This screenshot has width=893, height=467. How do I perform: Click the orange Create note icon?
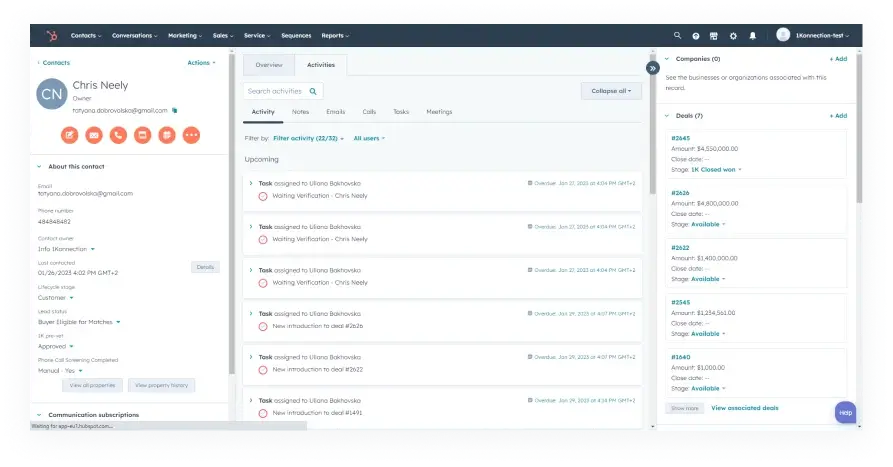tap(69, 135)
